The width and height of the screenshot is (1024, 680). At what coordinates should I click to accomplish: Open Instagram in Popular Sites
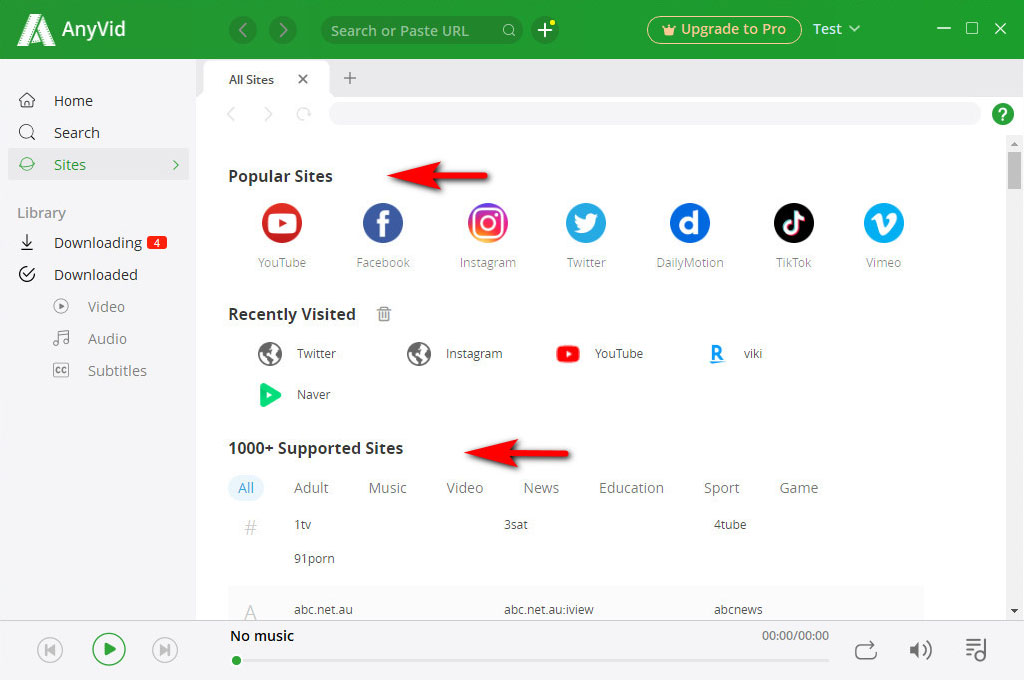pos(488,223)
